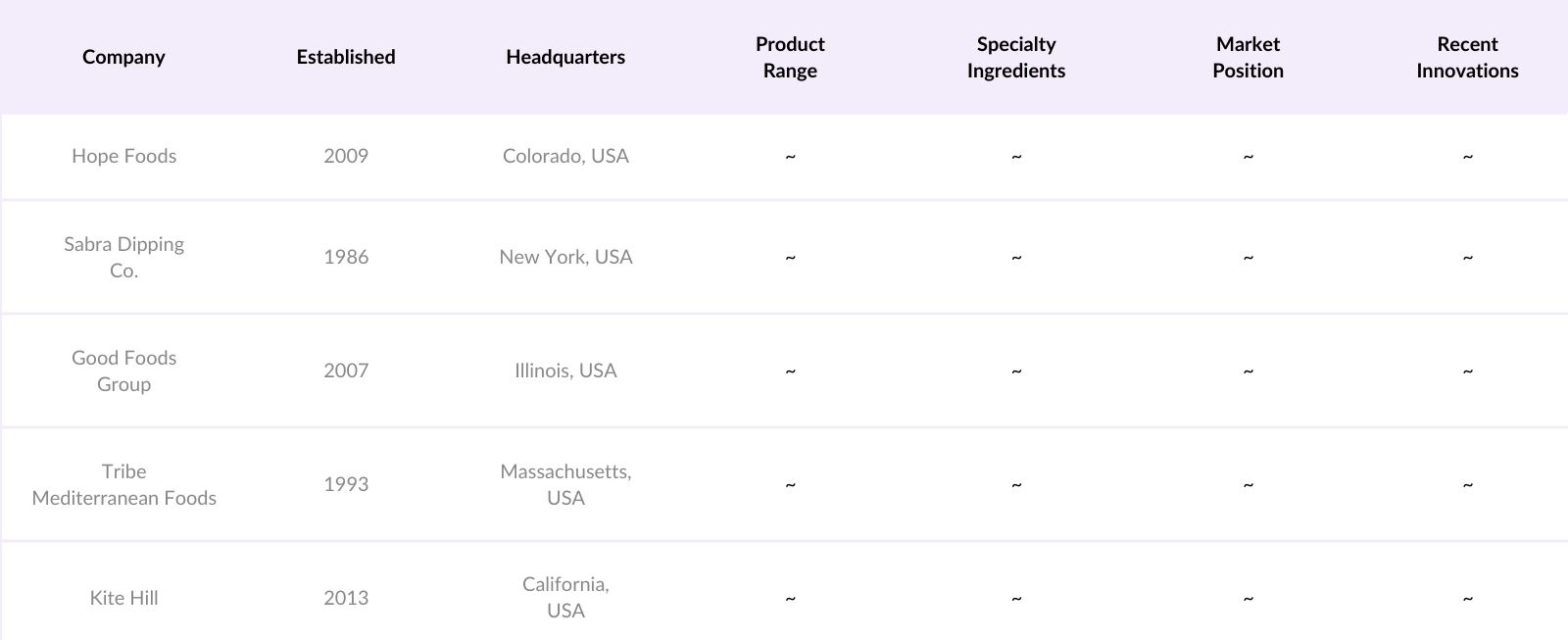1568x640 pixels.
Task: Click the 1986 established year cell
Action: pos(346,257)
